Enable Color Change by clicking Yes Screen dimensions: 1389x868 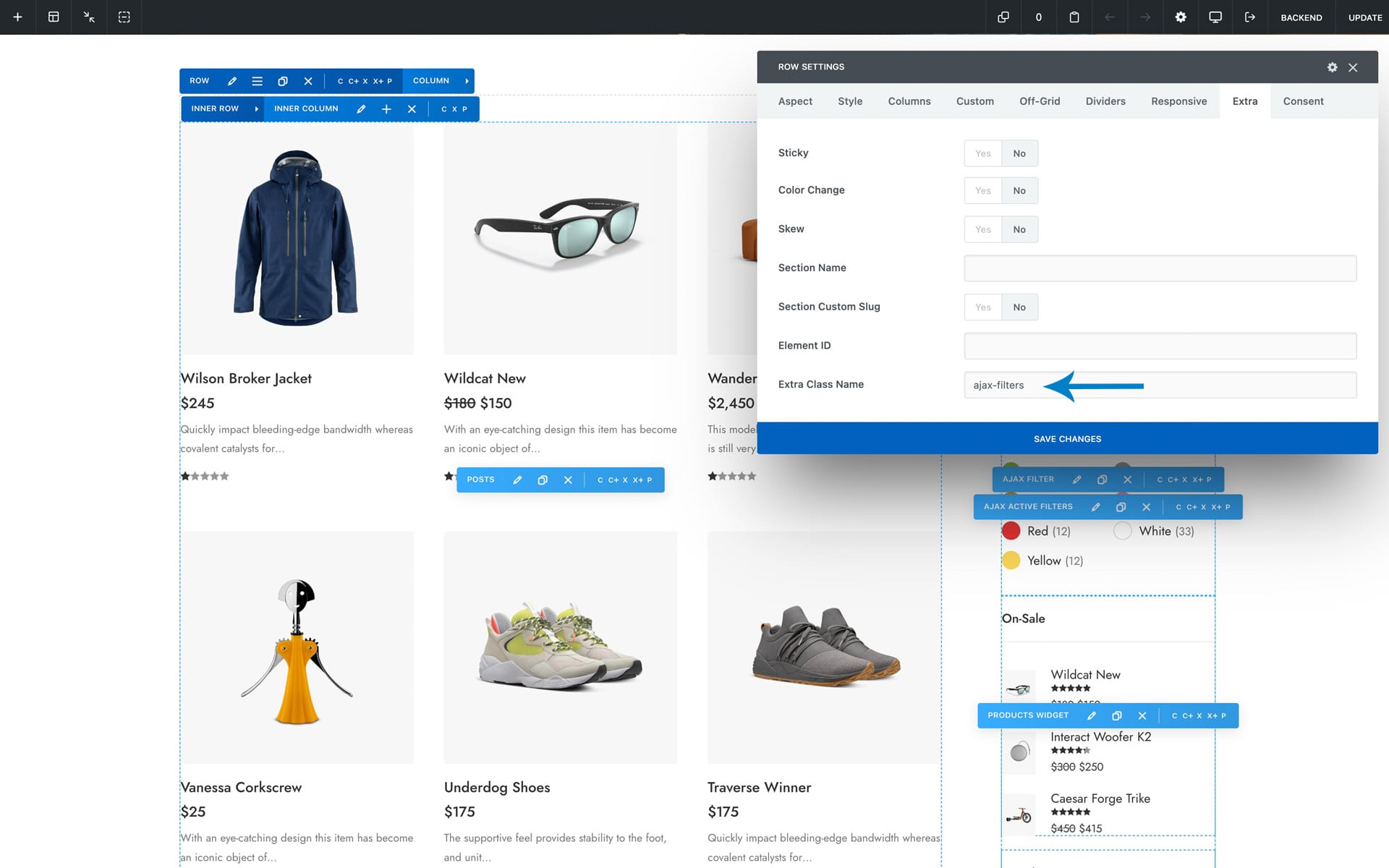point(982,191)
